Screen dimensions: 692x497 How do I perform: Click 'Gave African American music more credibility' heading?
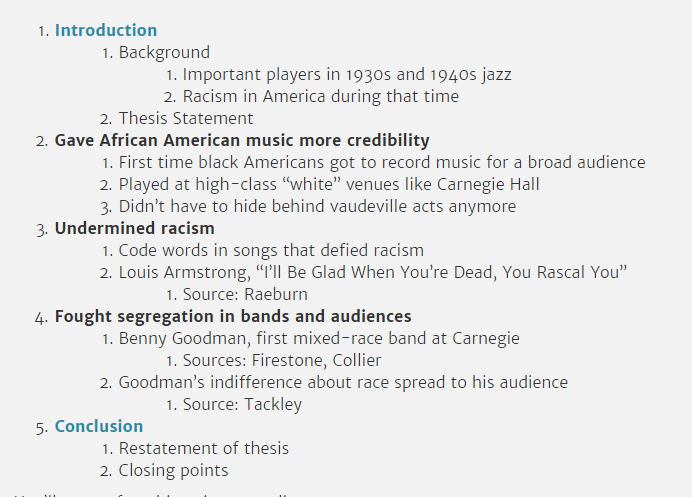[x=242, y=140]
